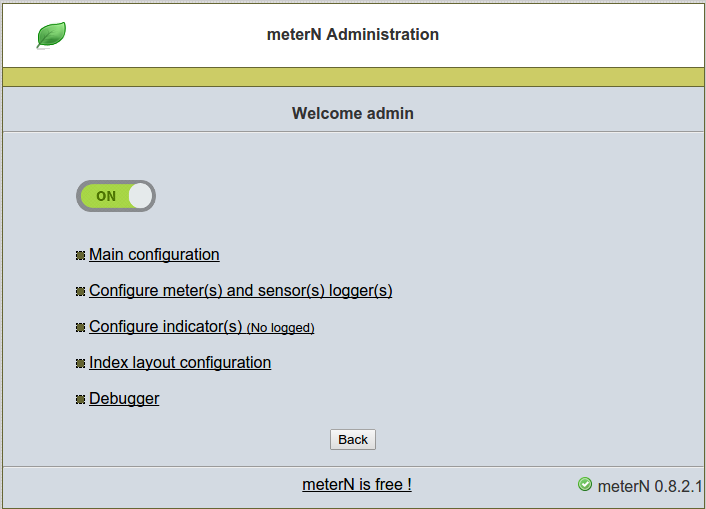
Task: Click the bullet icon beside Main configuration
Action: click(80, 255)
